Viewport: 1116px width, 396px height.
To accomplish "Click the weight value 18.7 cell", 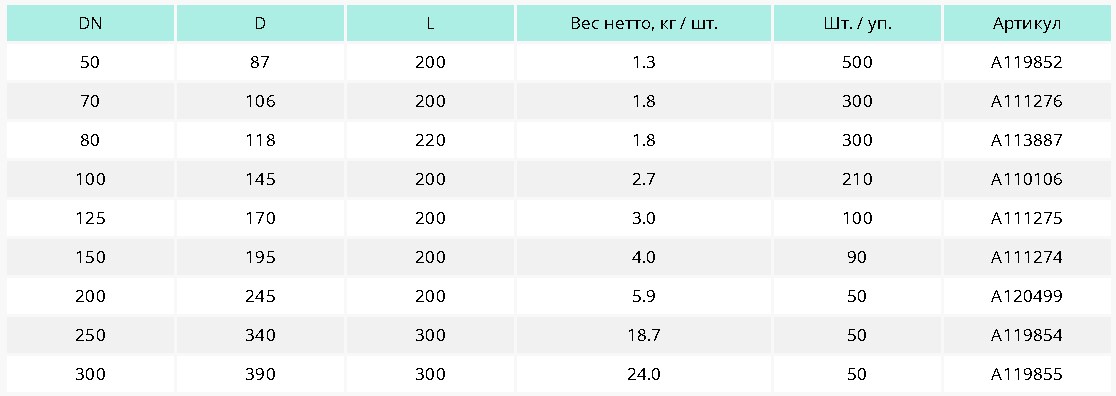I will tap(643, 335).
